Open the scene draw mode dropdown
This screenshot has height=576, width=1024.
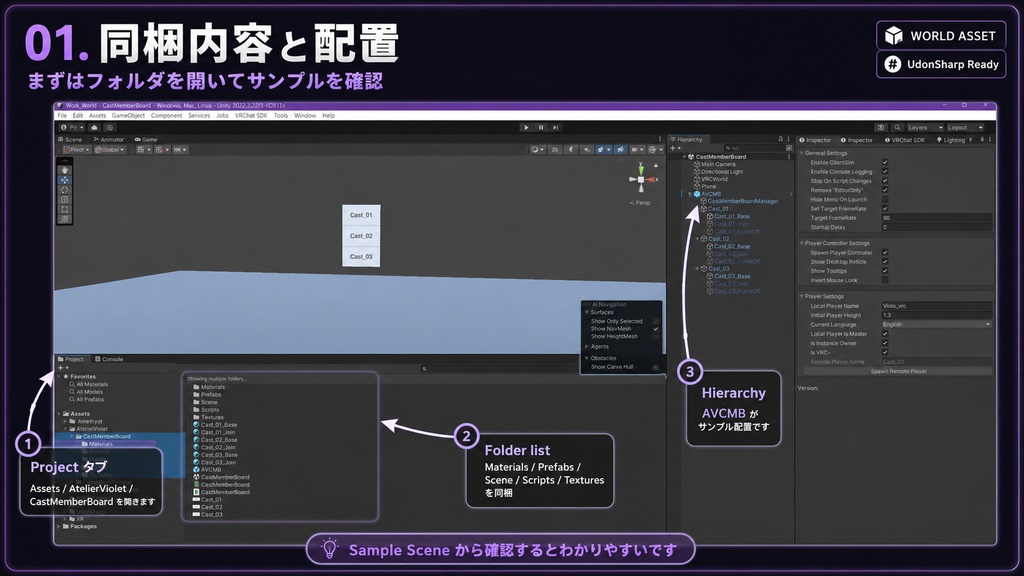pos(537,150)
